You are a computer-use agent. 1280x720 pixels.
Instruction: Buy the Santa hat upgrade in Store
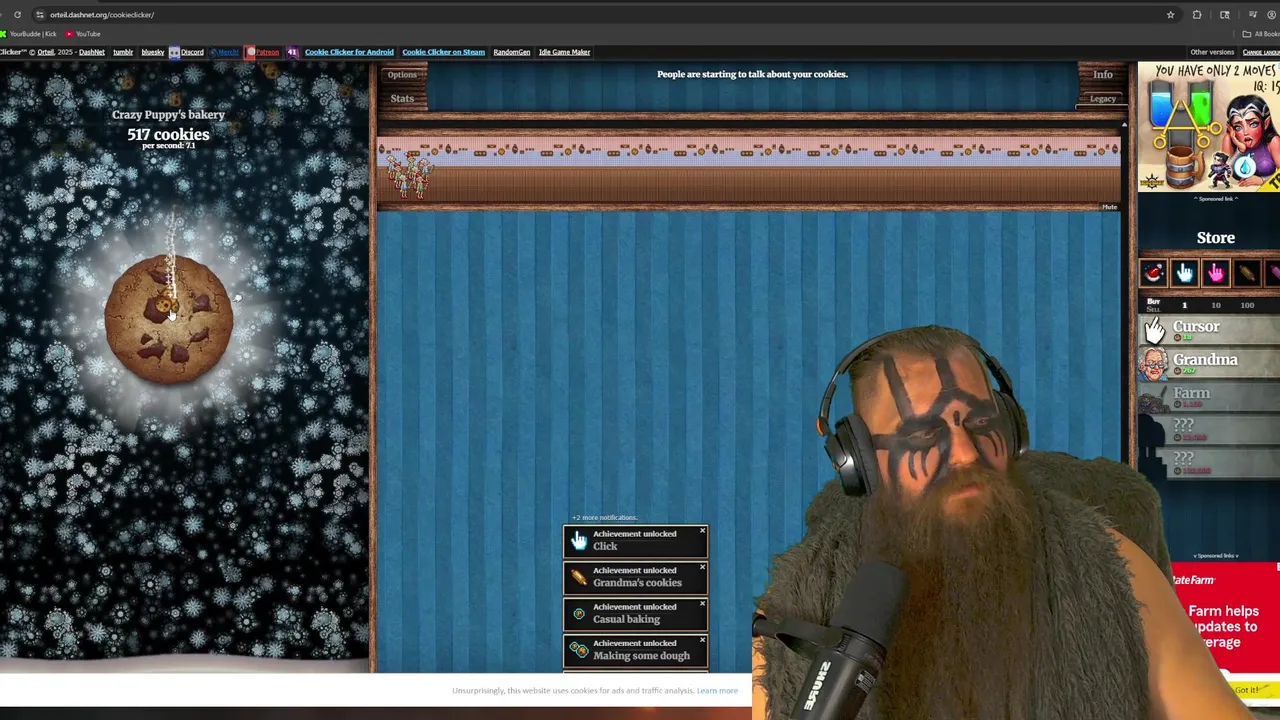pyautogui.click(x=1154, y=272)
